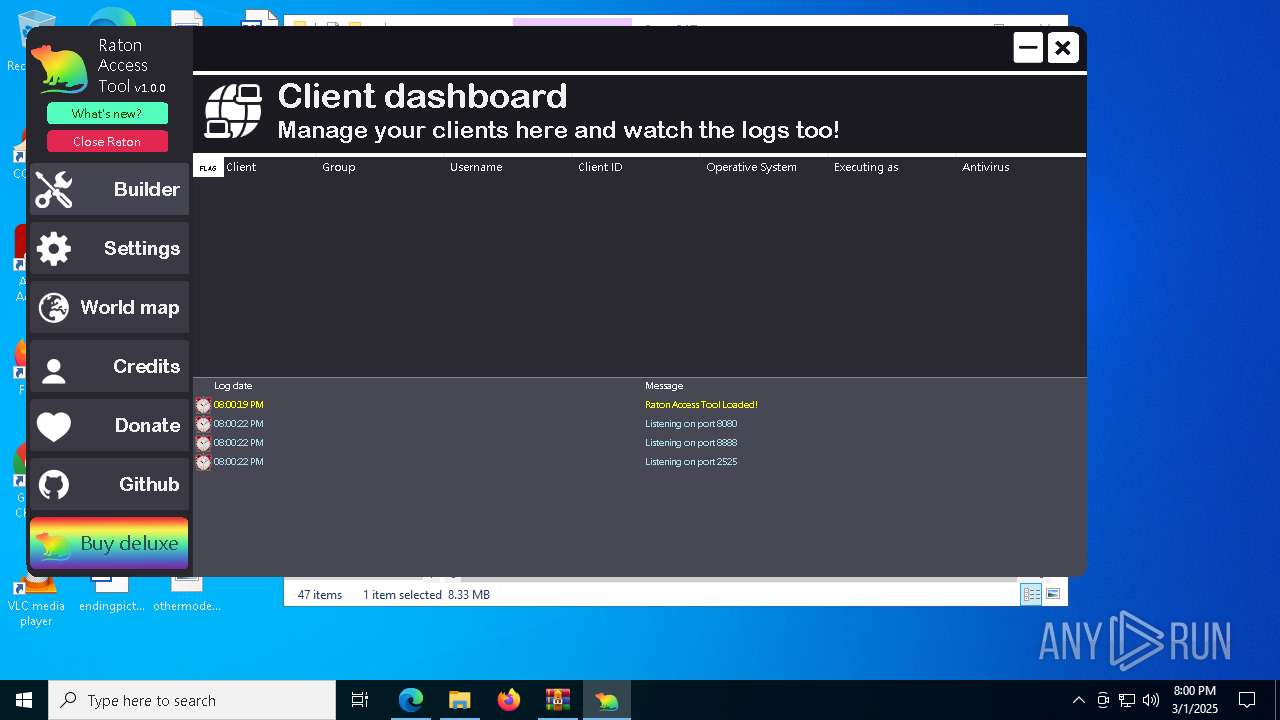
Task: Open WinRAR from the taskbar
Action: (x=557, y=700)
